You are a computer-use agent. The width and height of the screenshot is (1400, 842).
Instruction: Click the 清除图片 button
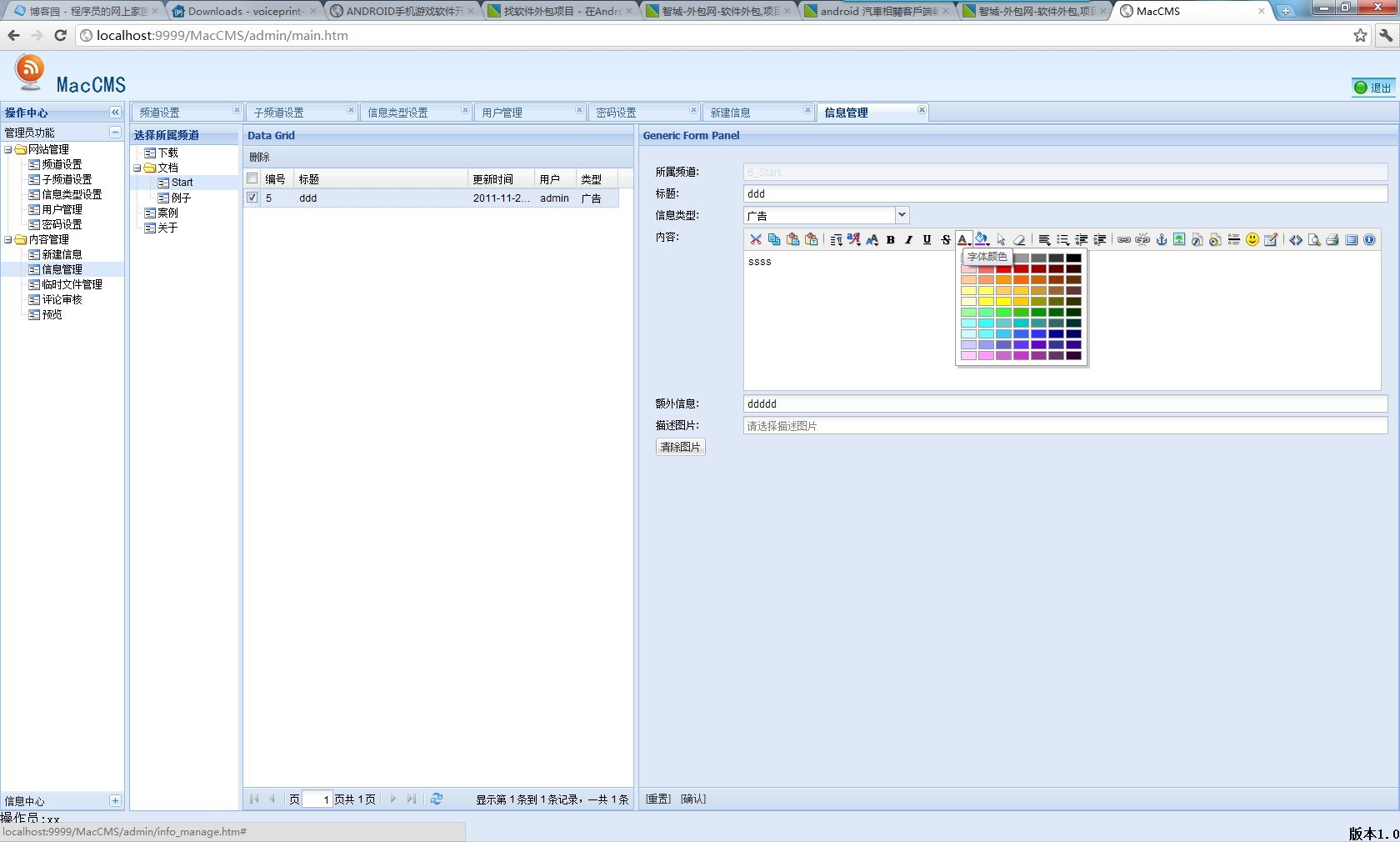[681, 447]
